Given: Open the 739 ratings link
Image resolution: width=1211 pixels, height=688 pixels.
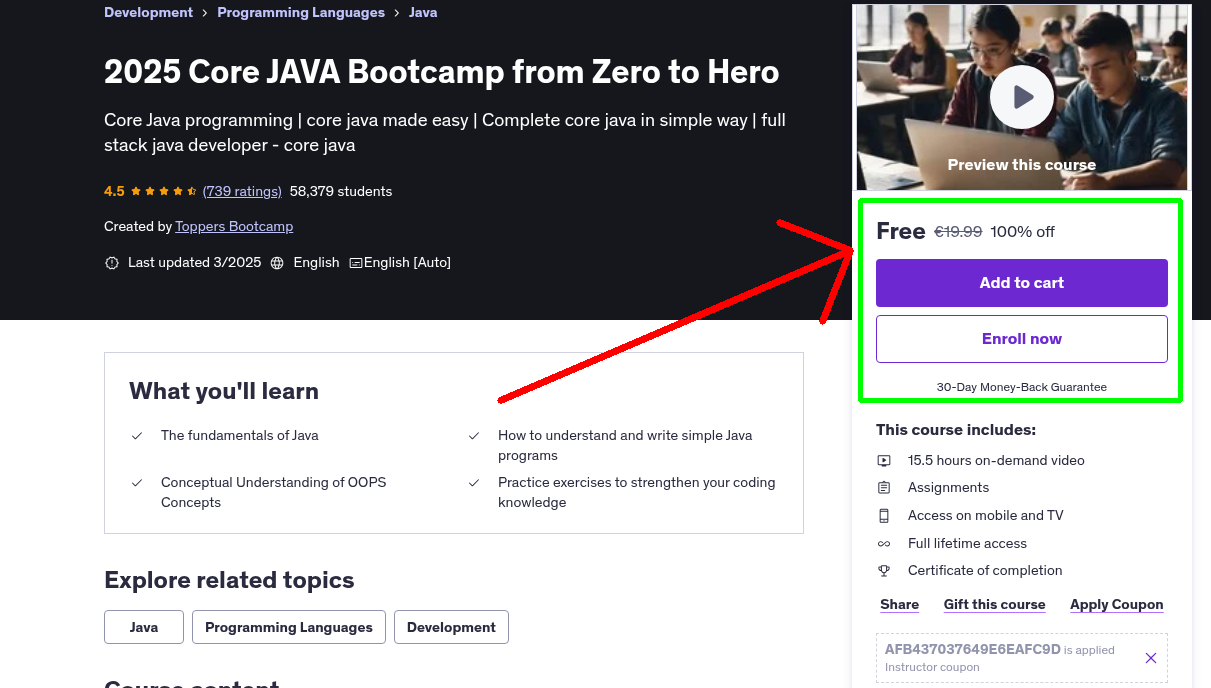Looking at the screenshot, I should pyautogui.click(x=242, y=190).
